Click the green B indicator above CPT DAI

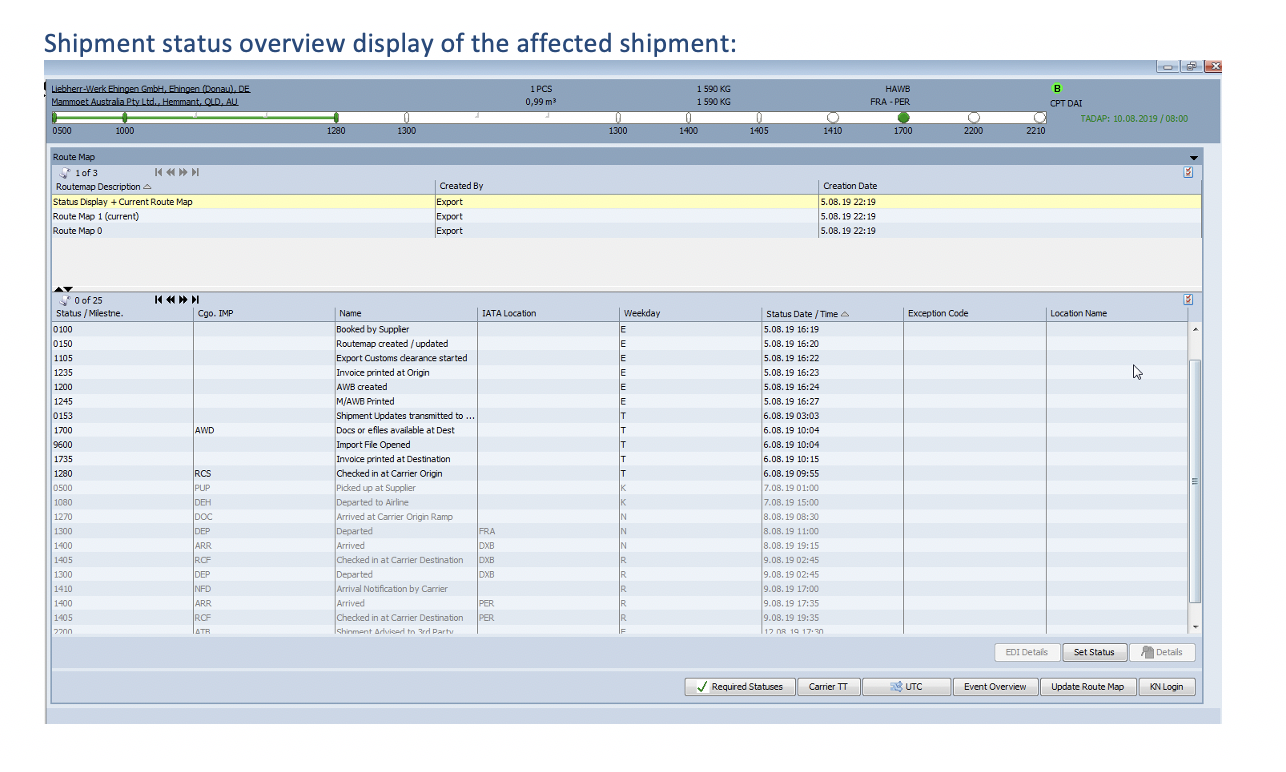[1057, 88]
